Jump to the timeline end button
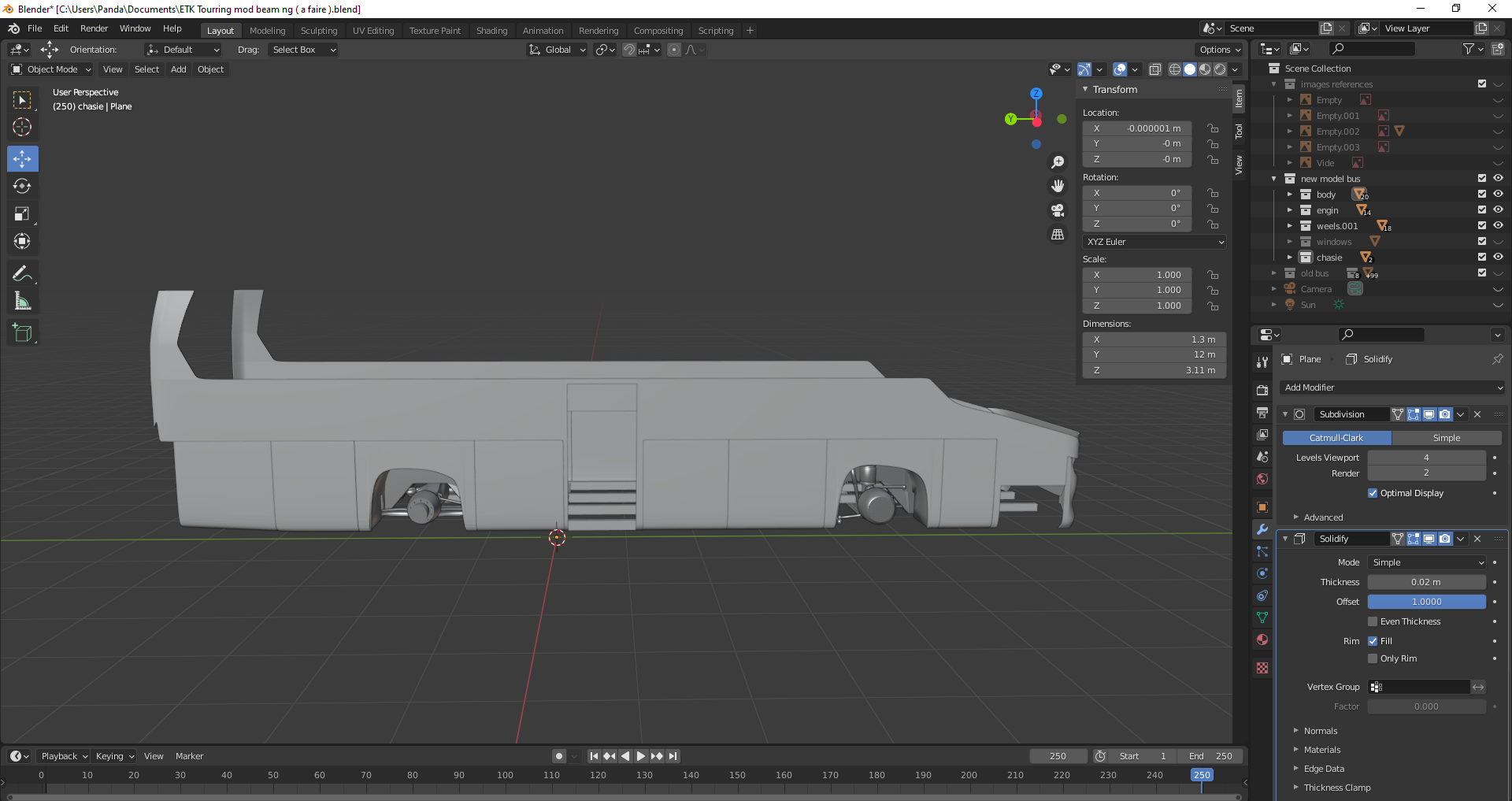Screen dimensions: 1512x801 tap(673, 756)
